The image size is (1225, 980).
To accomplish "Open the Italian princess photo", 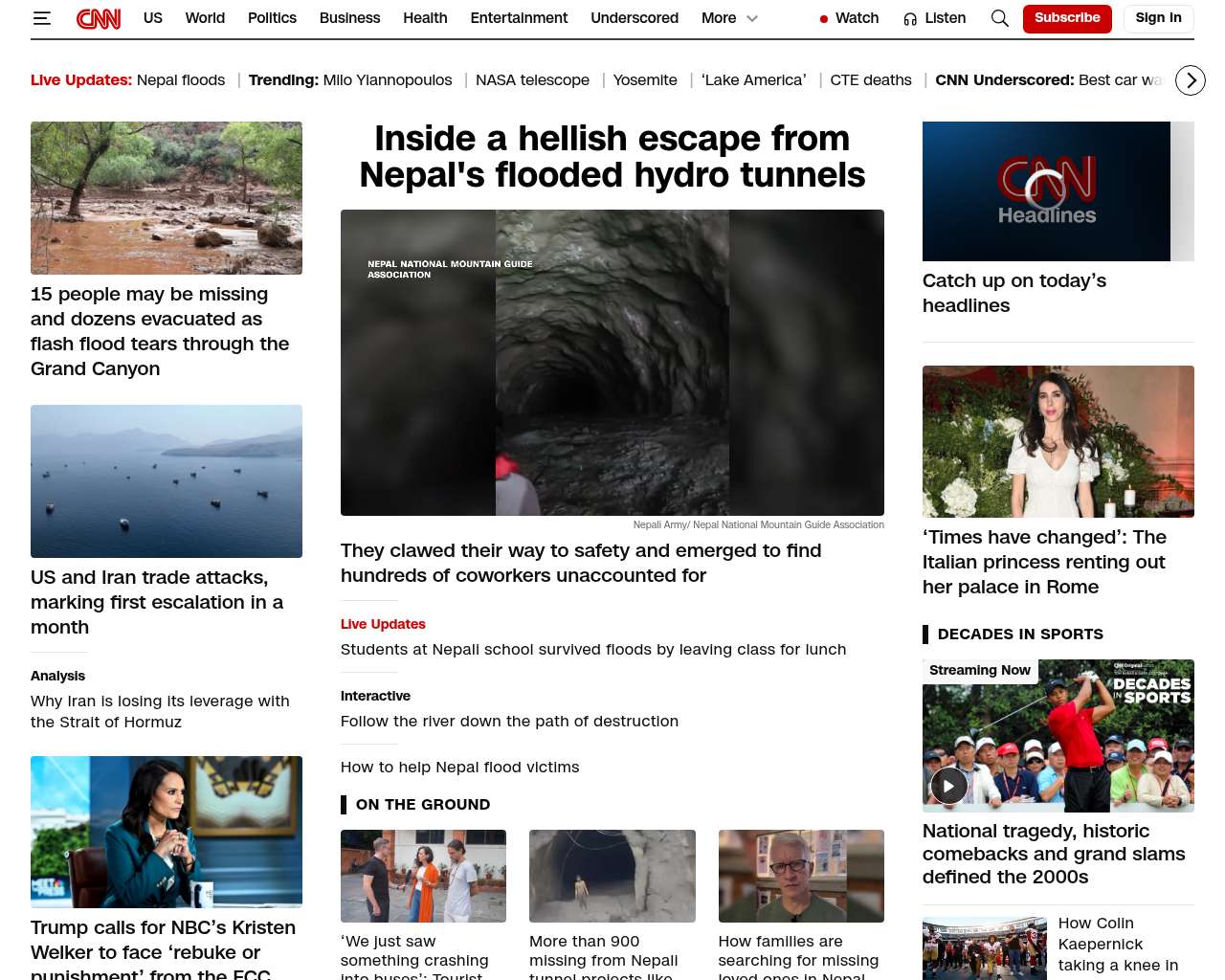I will 1058,441.
